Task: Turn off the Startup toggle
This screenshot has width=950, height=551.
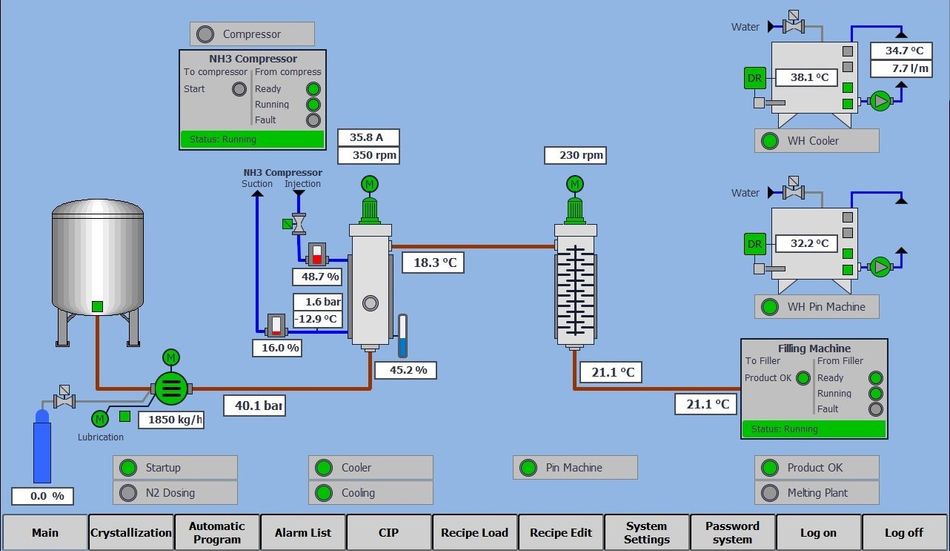Action: click(x=175, y=468)
